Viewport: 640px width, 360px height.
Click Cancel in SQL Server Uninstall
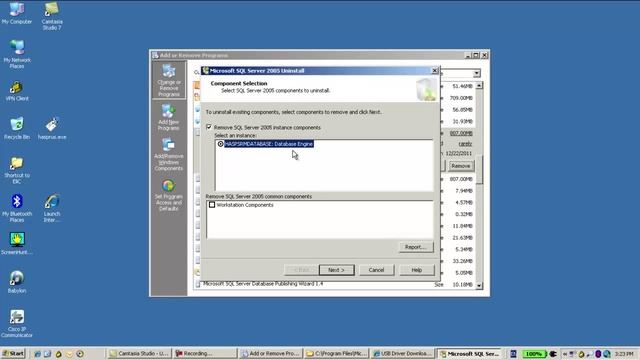pos(376,270)
